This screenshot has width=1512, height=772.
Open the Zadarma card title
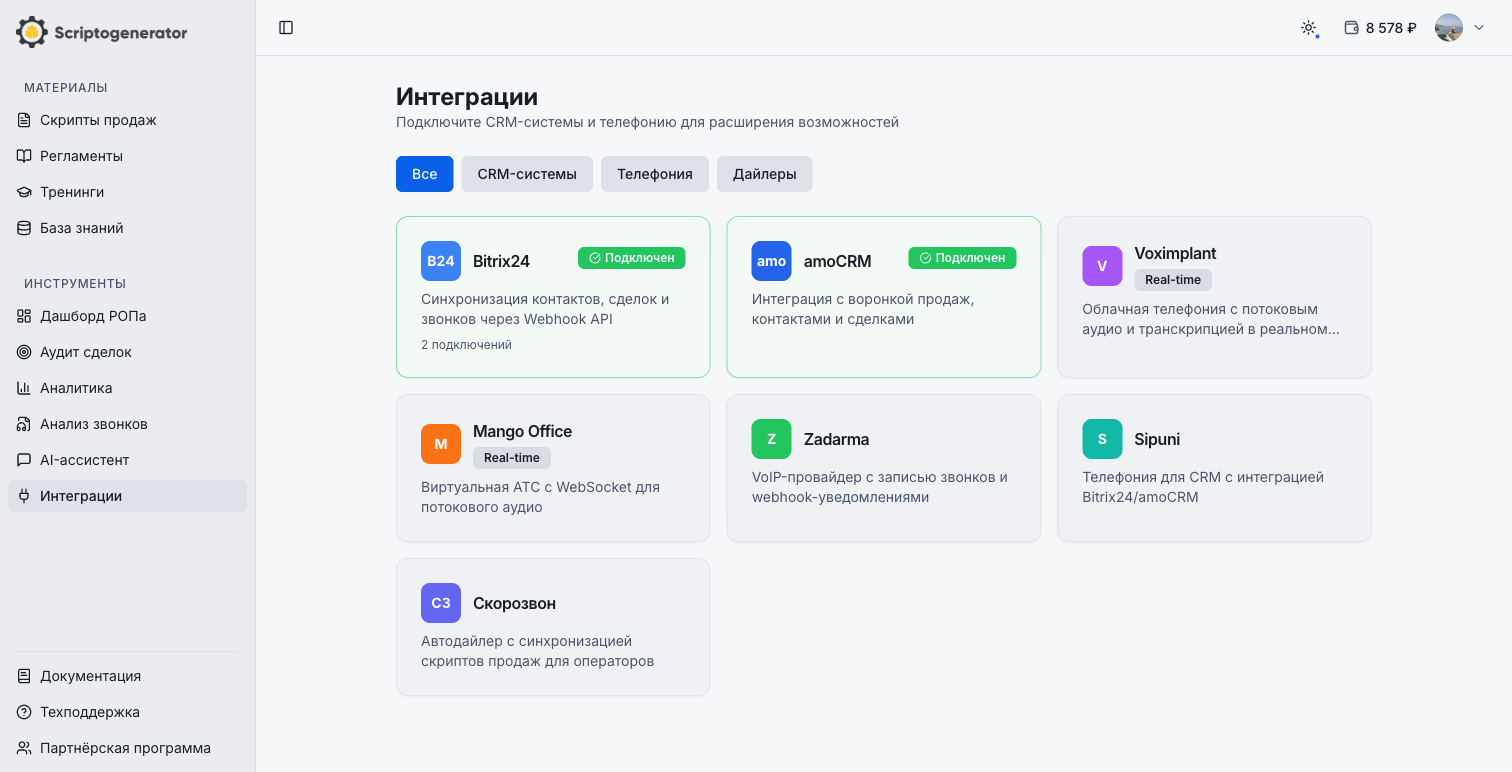(x=836, y=439)
